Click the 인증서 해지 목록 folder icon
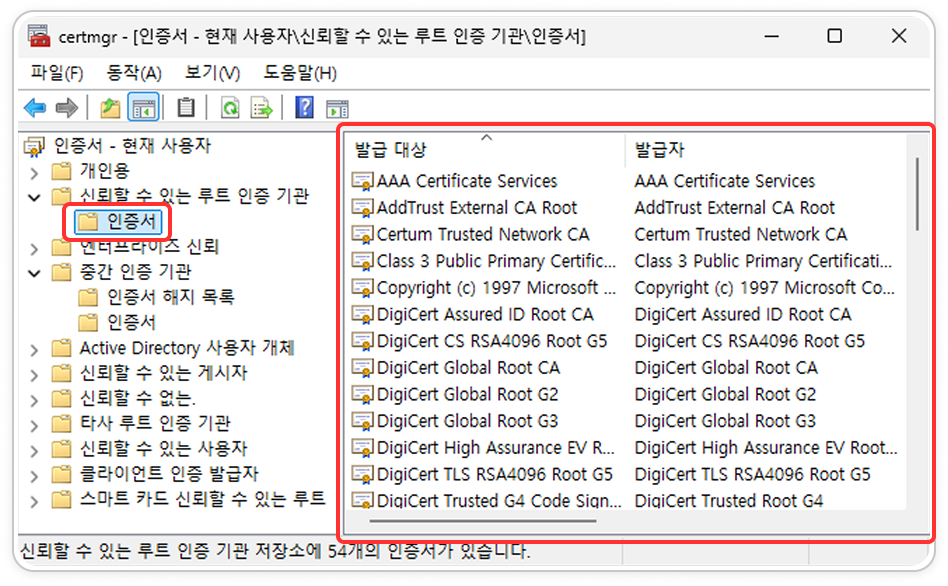The height and width of the screenshot is (586, 948). 88,297
